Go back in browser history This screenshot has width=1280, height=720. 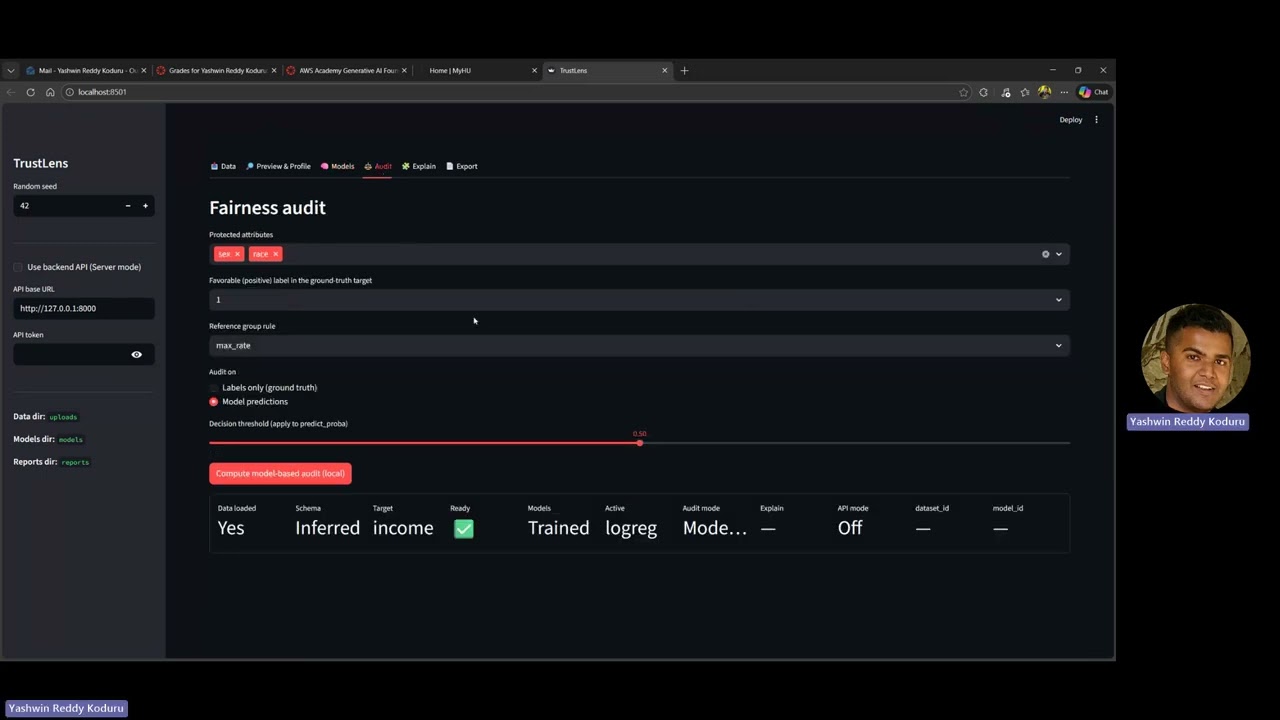(11, 92)
